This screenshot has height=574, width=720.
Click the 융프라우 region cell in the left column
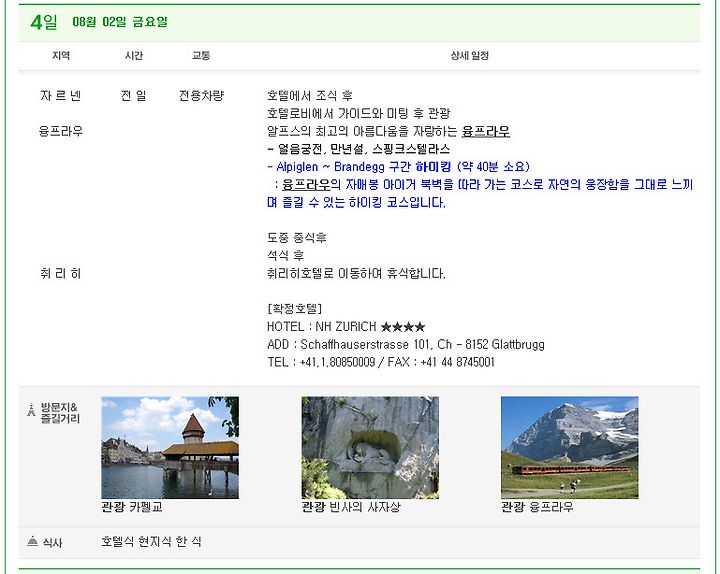coord(61,131)
